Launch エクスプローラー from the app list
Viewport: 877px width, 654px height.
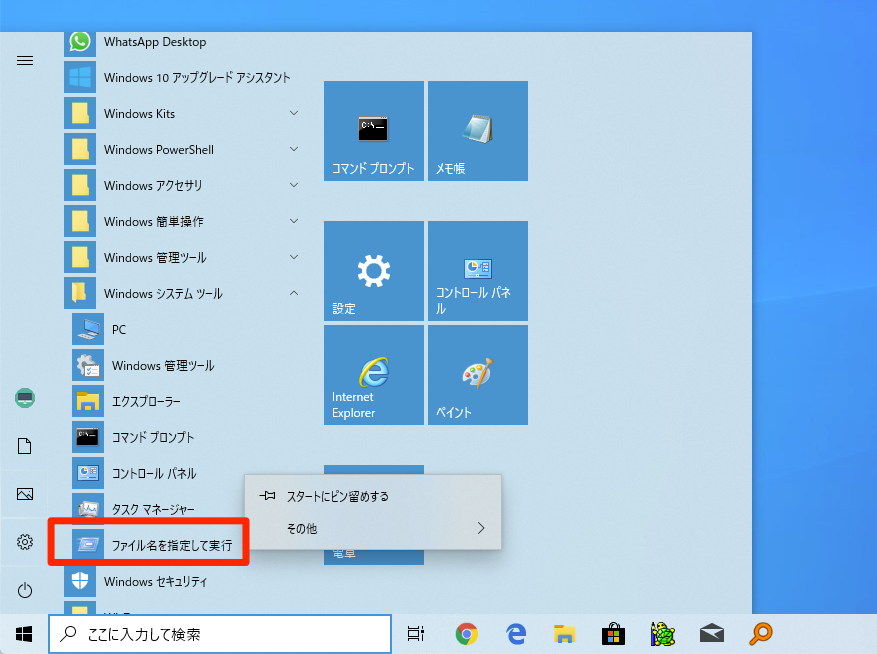[187, 401]
